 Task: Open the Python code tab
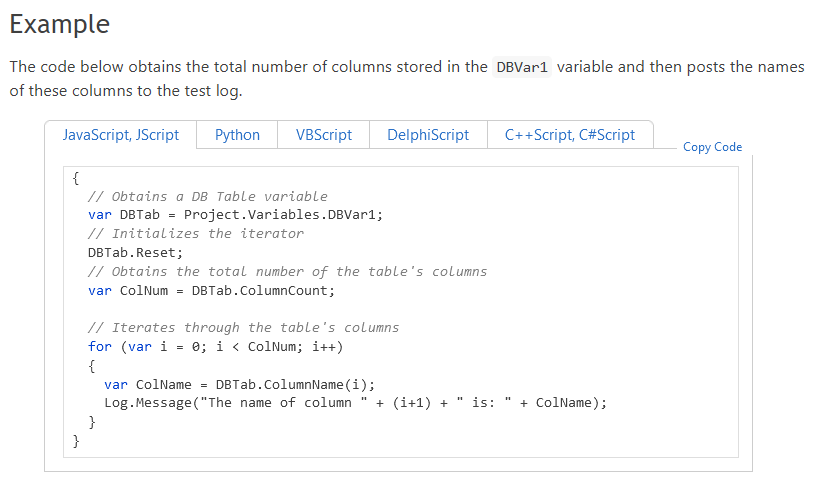(237, 135)
